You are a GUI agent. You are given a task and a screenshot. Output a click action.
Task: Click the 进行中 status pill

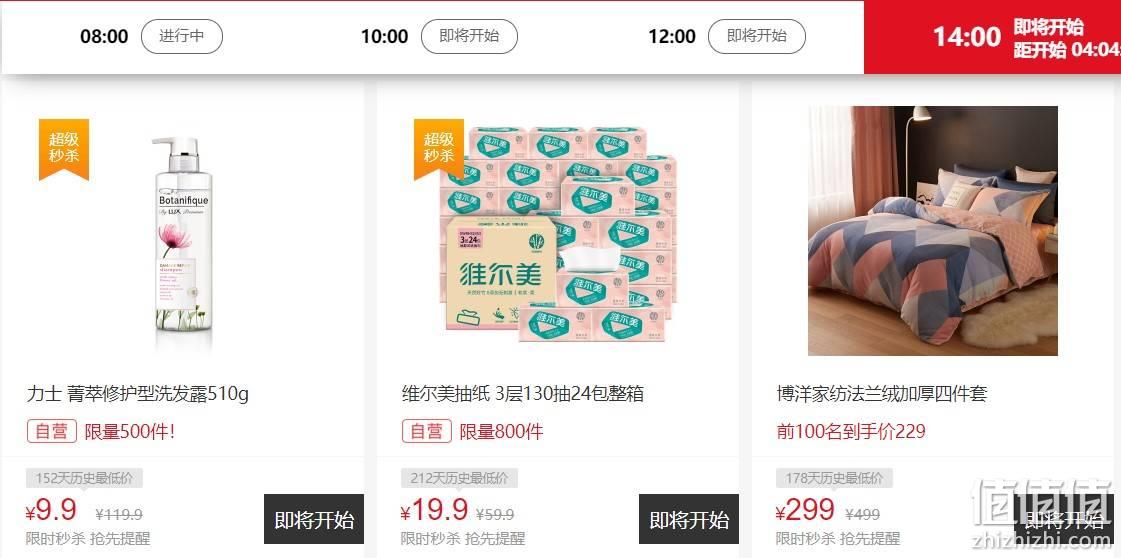pos(182,36)
